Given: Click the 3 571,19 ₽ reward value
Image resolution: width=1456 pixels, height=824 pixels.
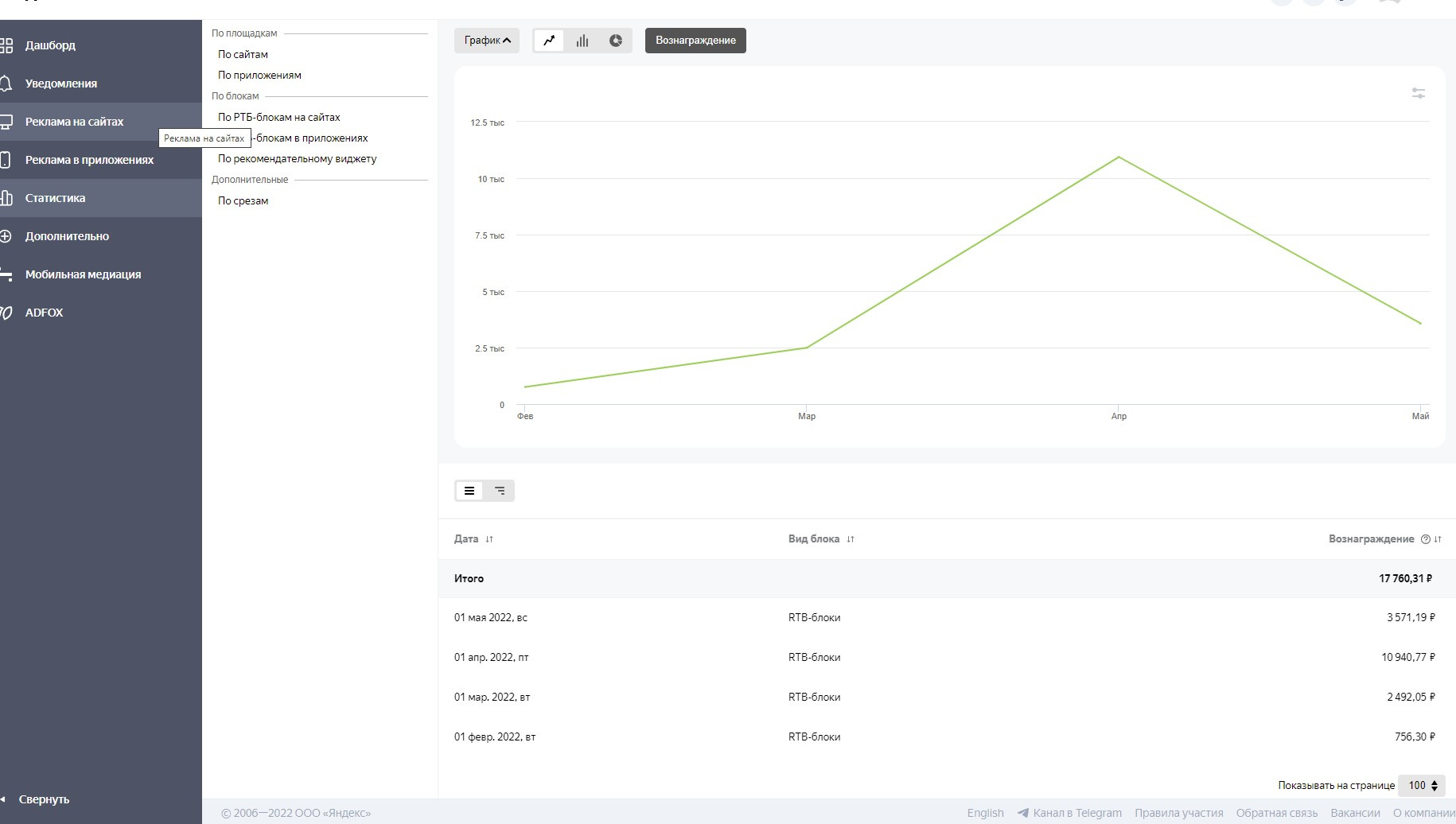Looking at the screenshot, I should [1411, 617].
